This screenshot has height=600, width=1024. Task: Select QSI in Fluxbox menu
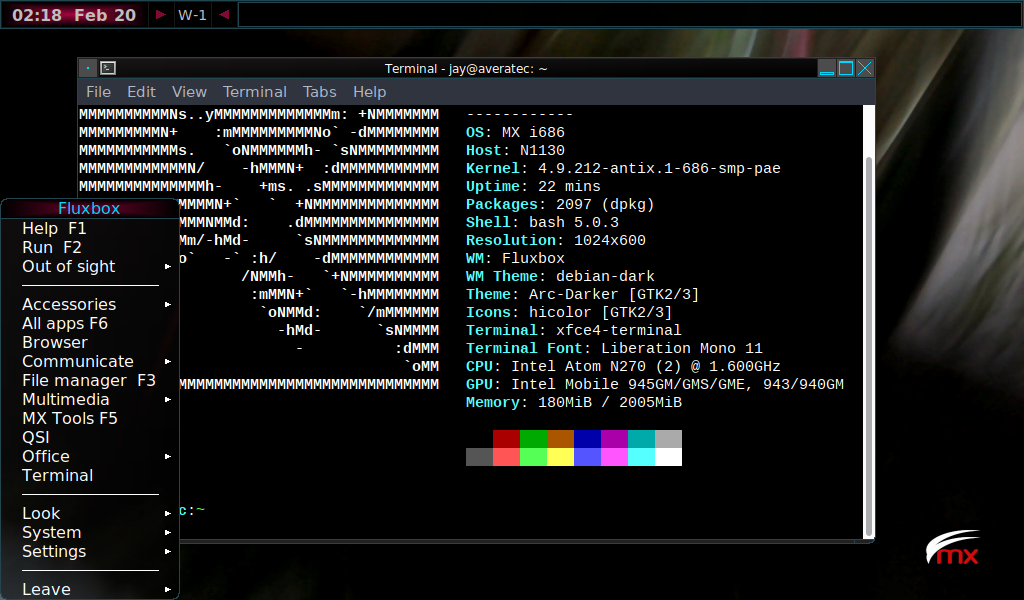click(x=90, y=437)
